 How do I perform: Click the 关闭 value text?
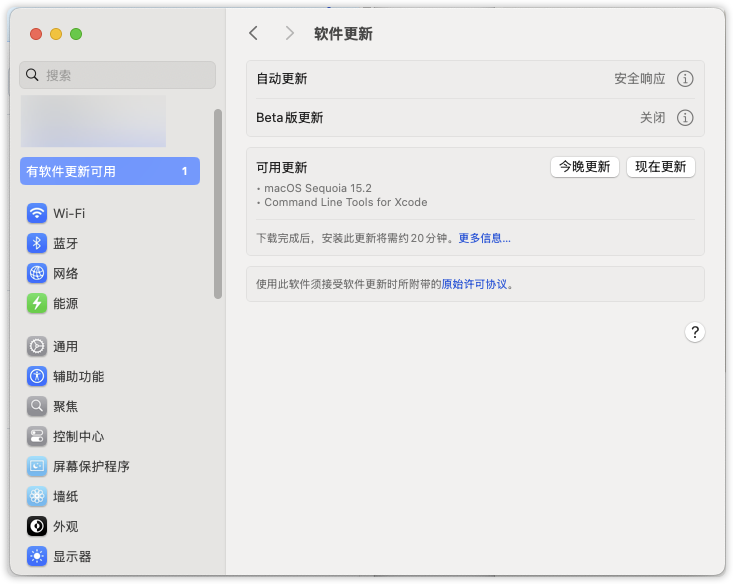click(x=652, y=117)
